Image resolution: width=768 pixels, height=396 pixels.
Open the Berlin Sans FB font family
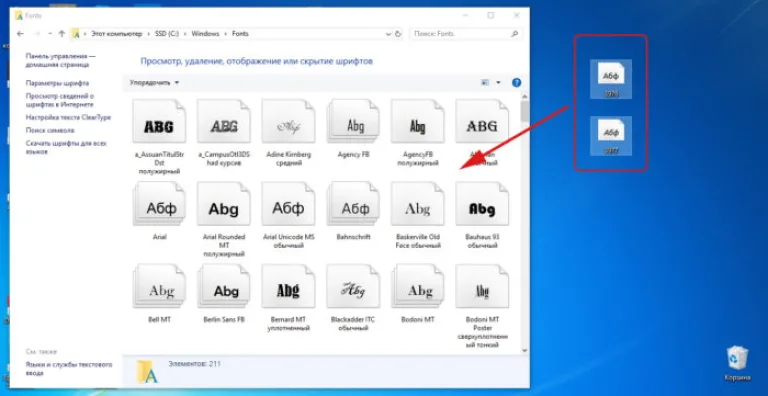(x=224, y=286)
